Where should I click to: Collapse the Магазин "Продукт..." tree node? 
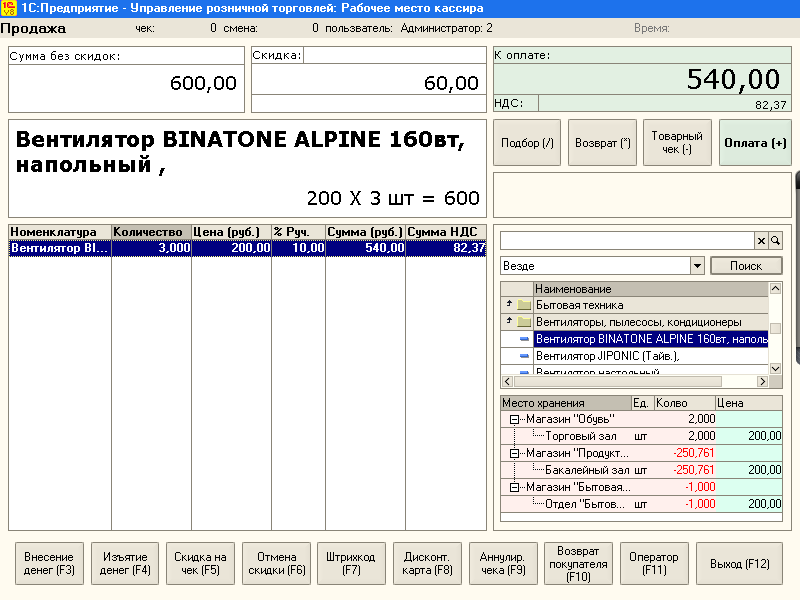514,453
